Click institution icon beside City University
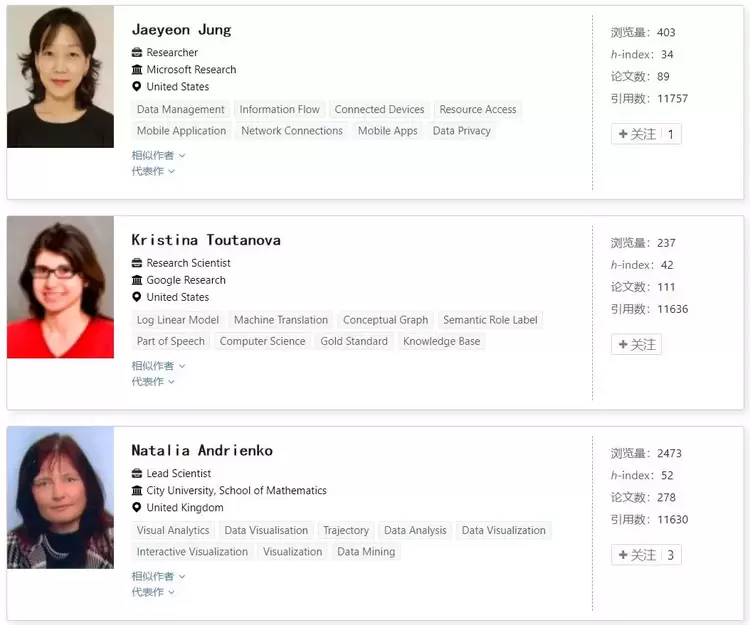Viewport: 750px width, 625px height. pyautogui.click(x=137, y=491)
